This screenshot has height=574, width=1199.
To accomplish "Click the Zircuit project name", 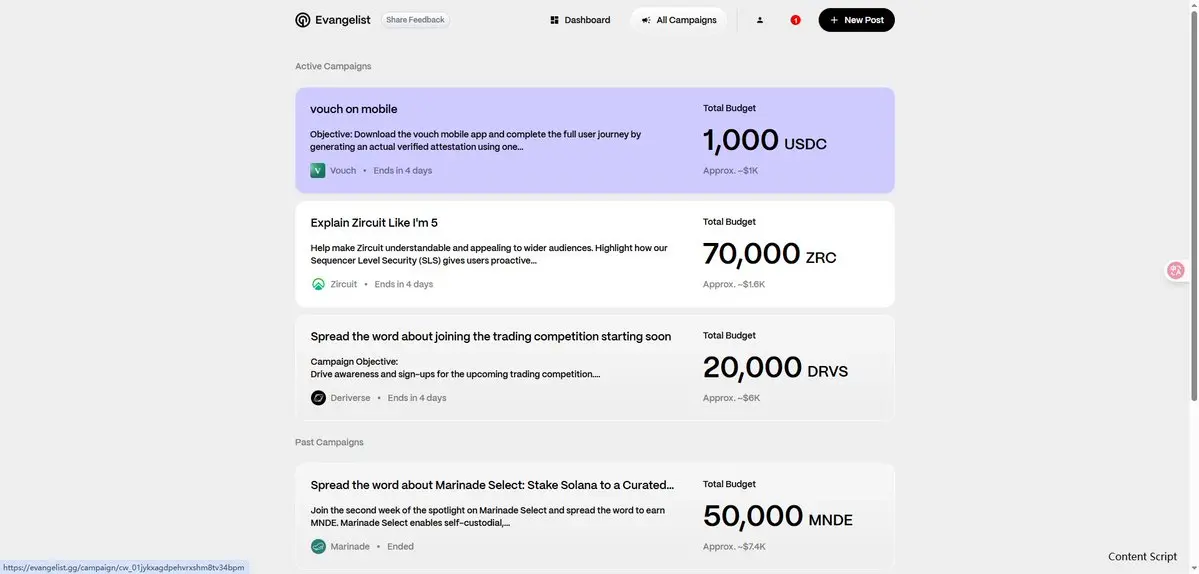I will point(344,284).
